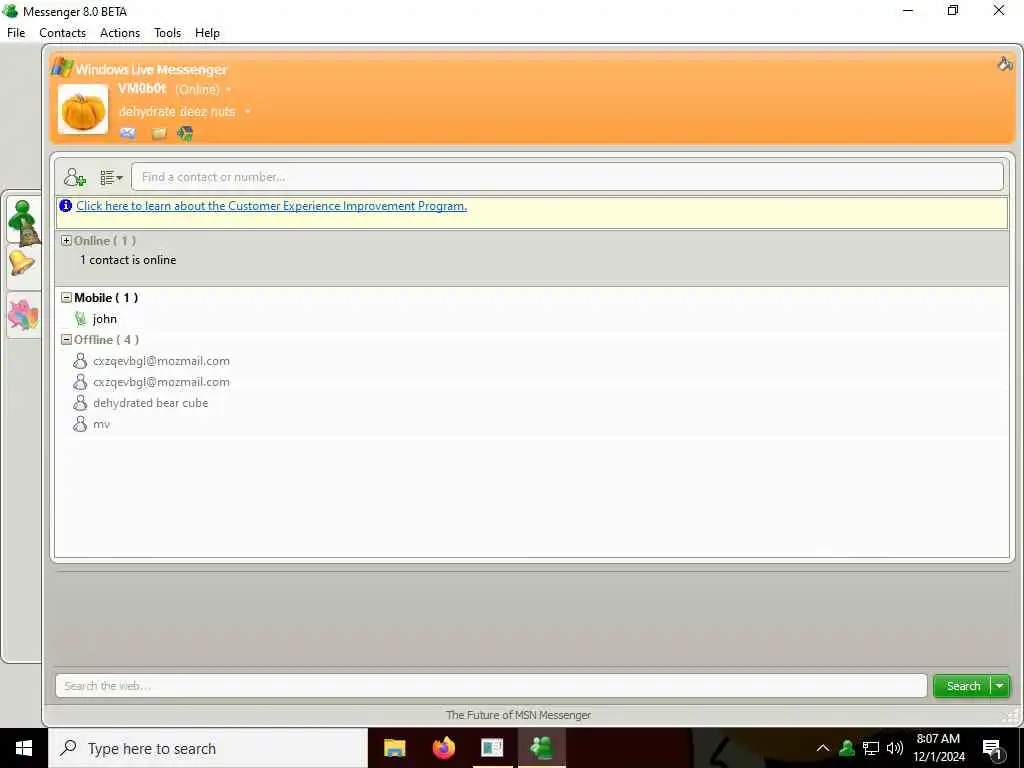The height and width of the screenshot is (768, 1024).
Task: Click the Find a contact or number field
Action: (x=567, y=177)
